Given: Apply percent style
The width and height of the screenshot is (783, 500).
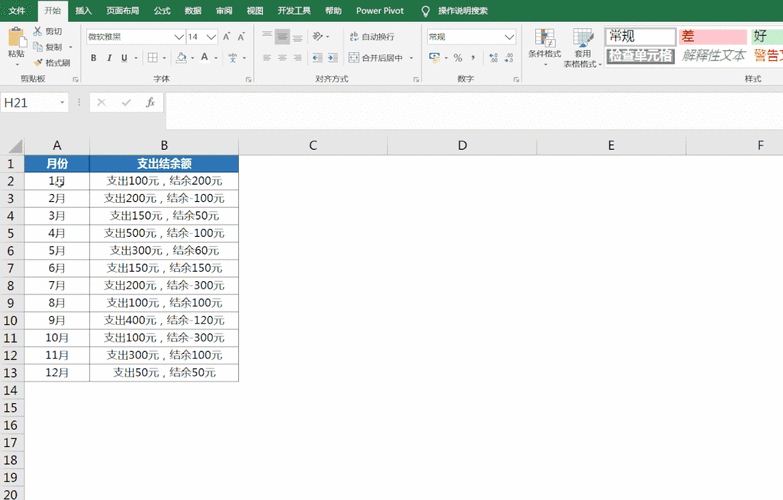Looking at the screenshot, I should pos(458,58).
